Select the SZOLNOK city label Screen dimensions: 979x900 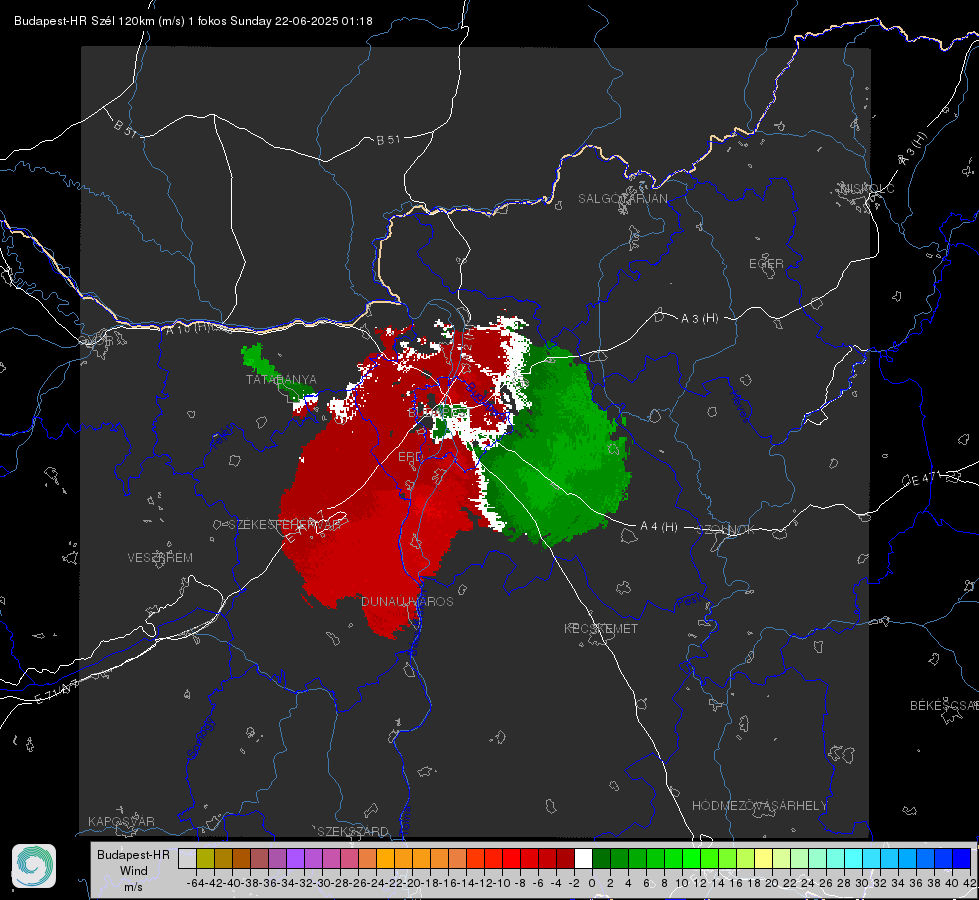(726, 529)
